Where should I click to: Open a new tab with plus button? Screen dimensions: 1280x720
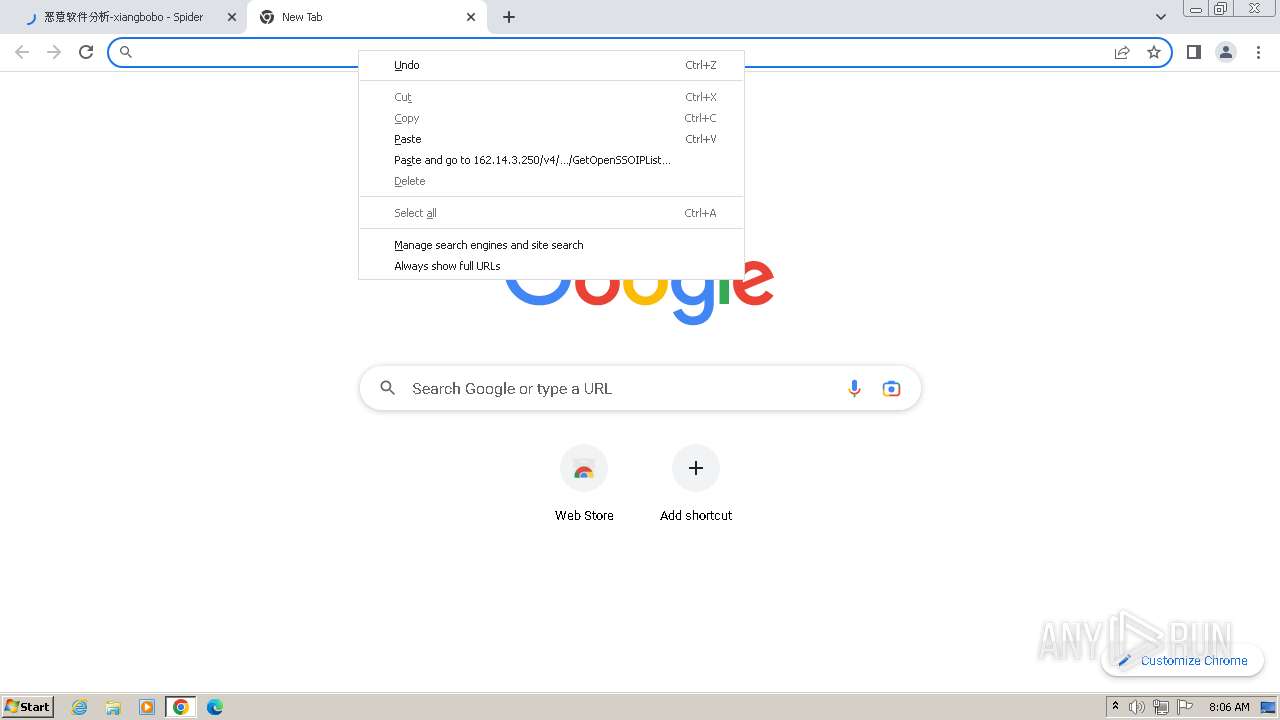tap(509, 17)
